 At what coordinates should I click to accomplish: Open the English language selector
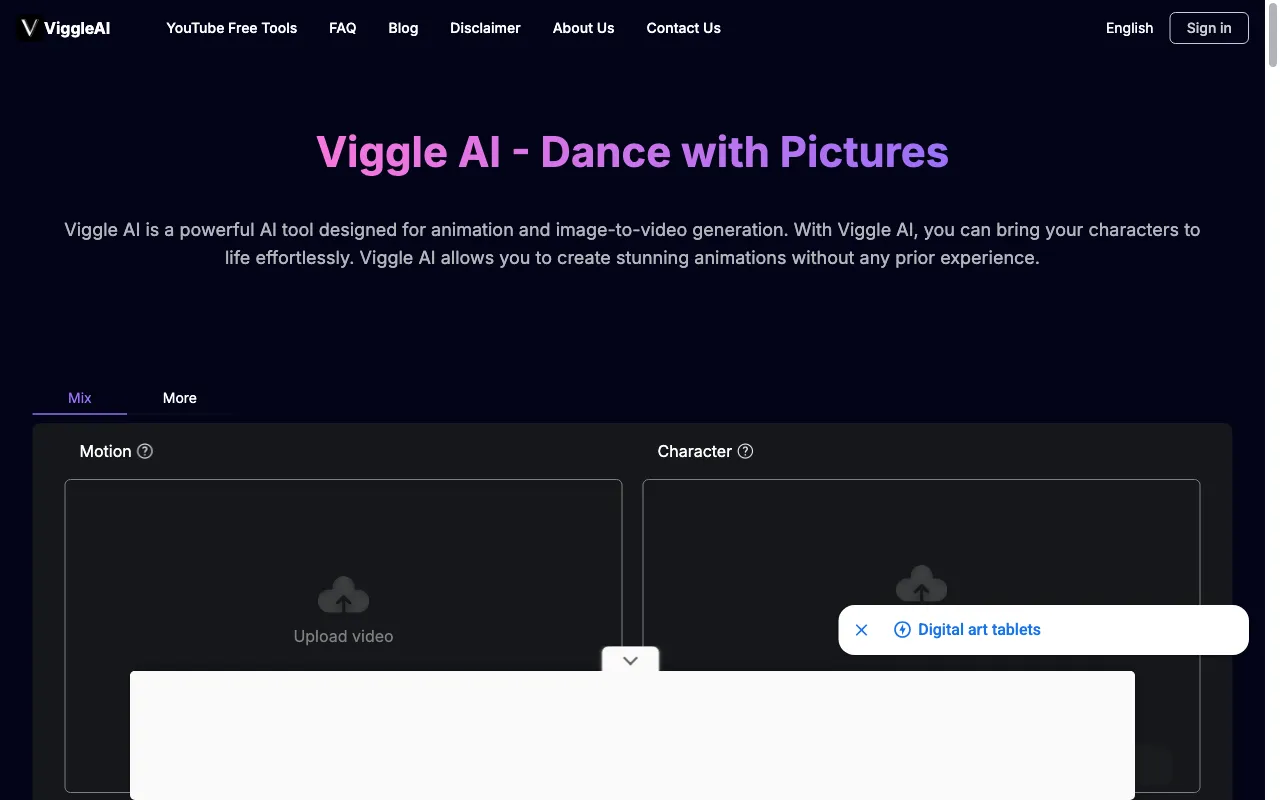(1129, 28)
